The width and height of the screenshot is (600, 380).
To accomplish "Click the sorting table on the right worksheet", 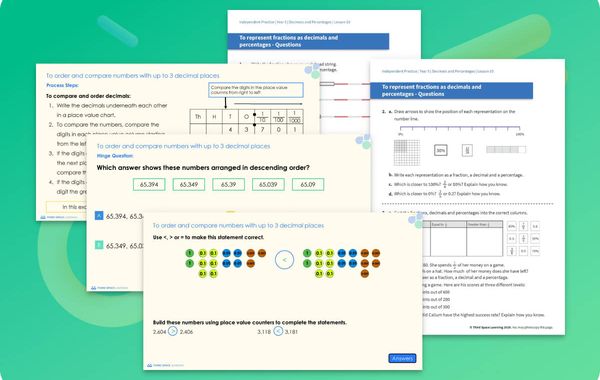I will pos(463,238).
